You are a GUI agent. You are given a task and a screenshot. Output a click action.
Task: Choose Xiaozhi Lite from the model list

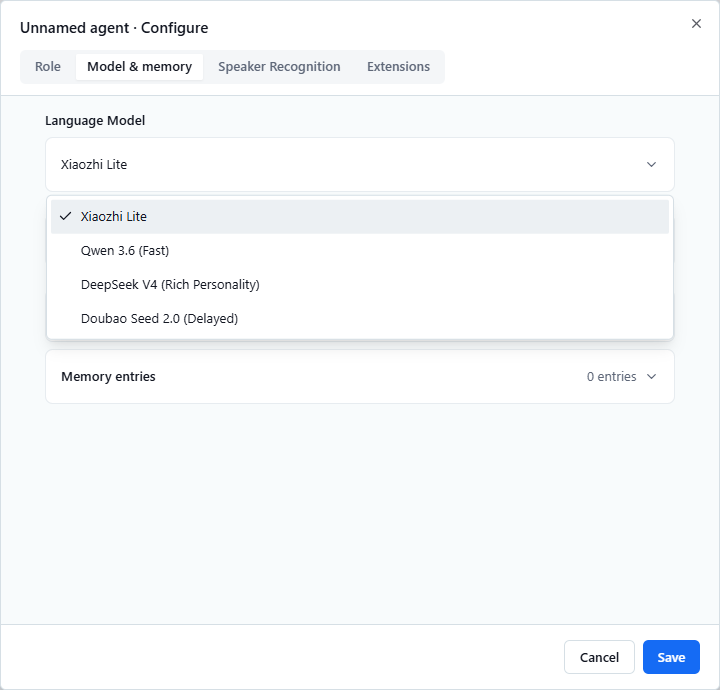click(360, 217)
